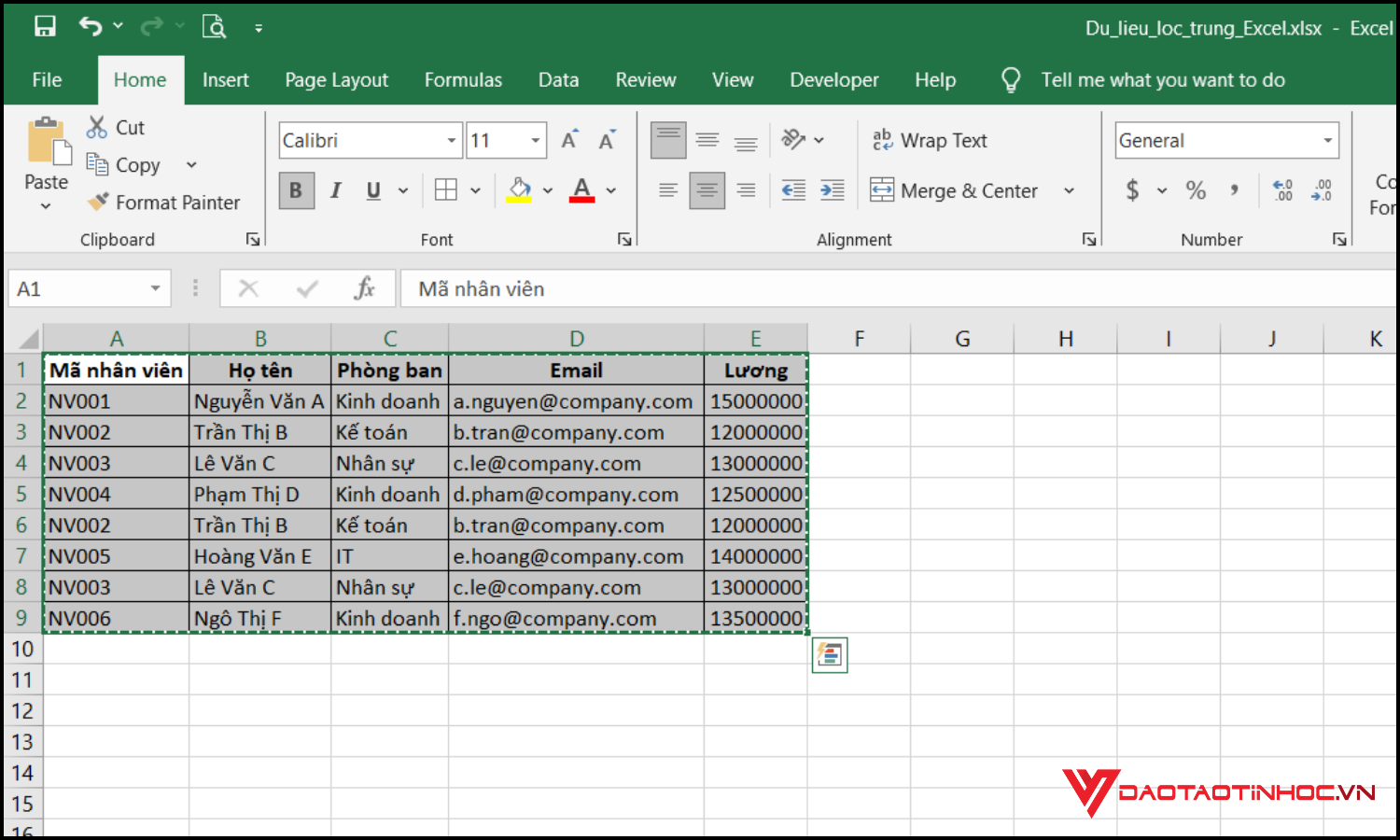
Task: Toggle Wrap Text on selection
Action: 930,140
